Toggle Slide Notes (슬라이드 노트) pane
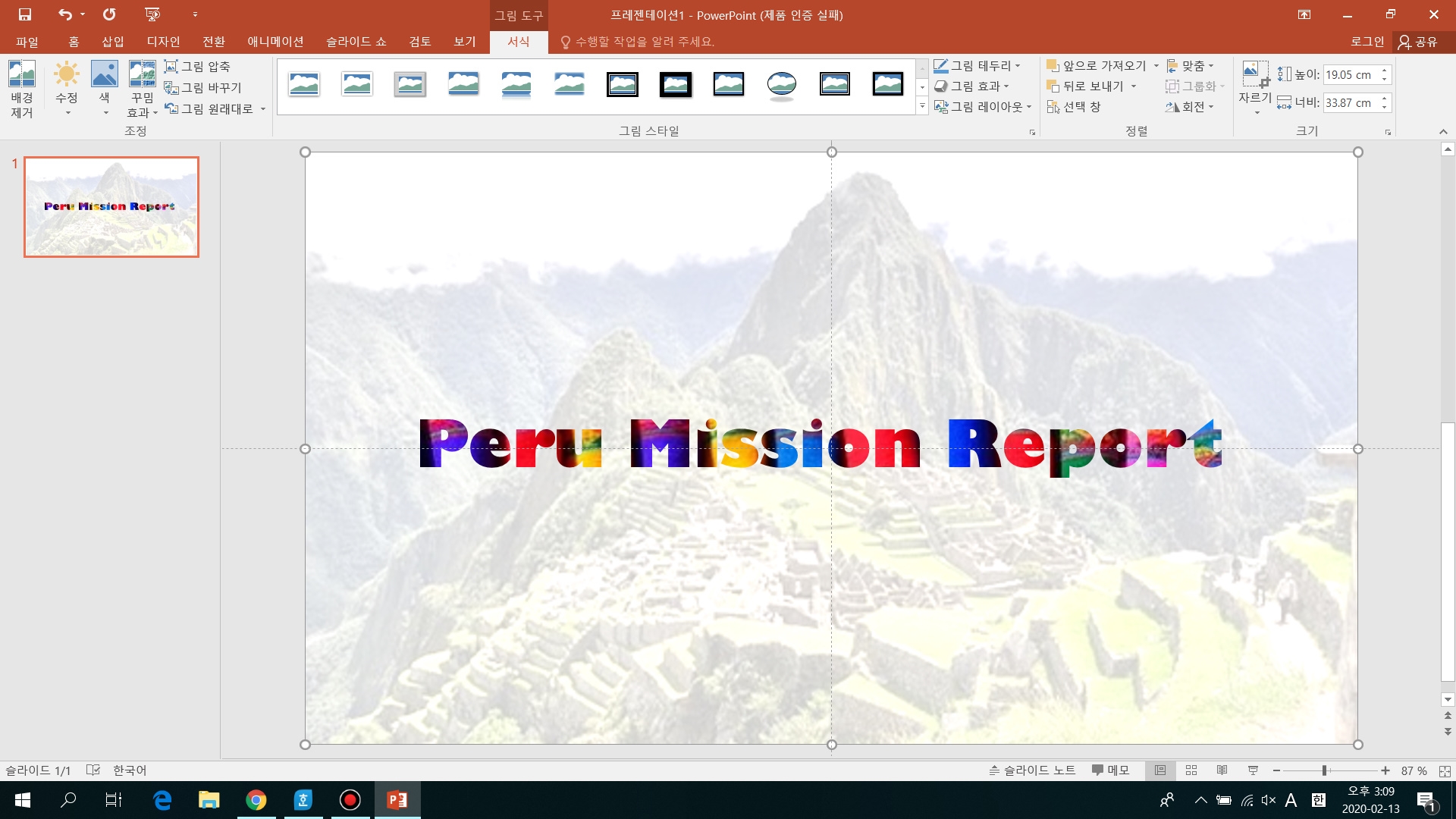This screenshot has height=819, width=1456. click(x=1032, y=770)
